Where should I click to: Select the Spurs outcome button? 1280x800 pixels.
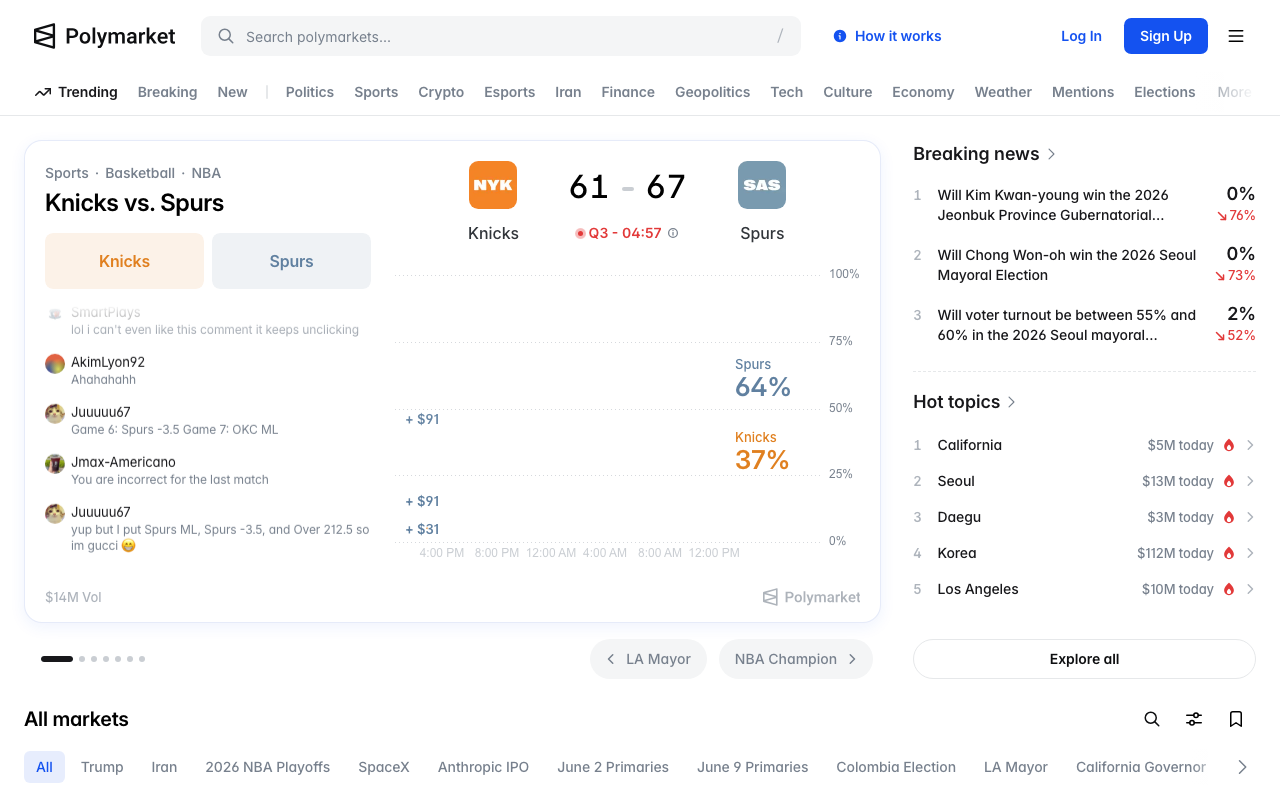[291, 261]
